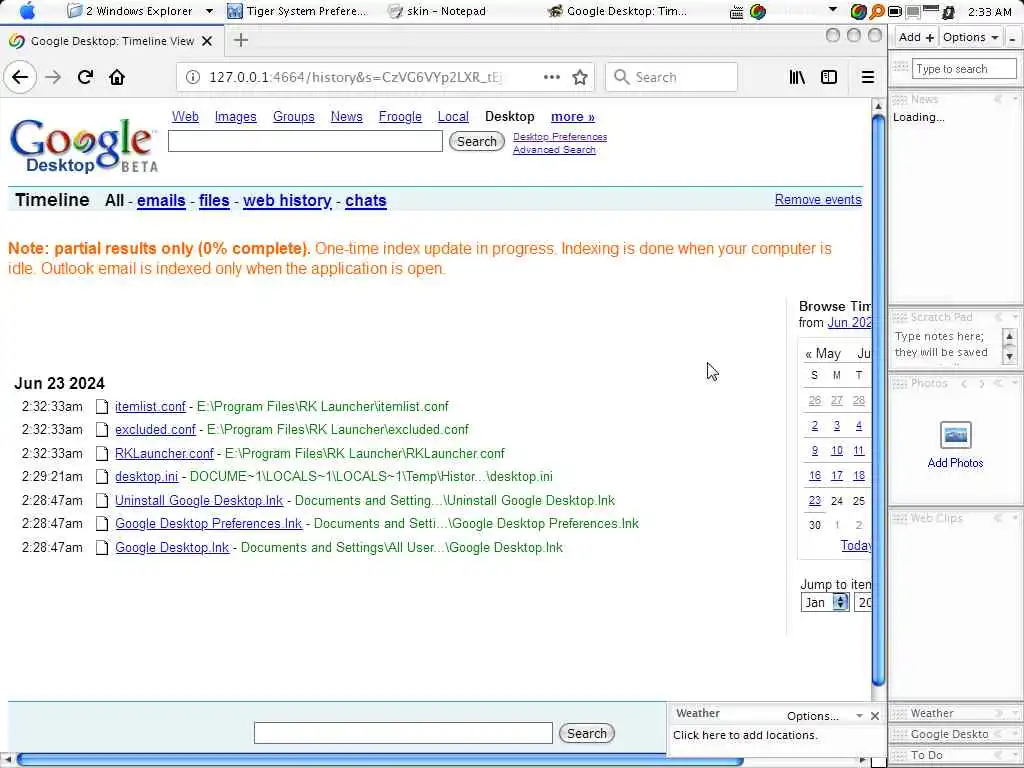Click the bottom page search field
The height and width of the screenshot is (768, 1024).
[403, 733]
